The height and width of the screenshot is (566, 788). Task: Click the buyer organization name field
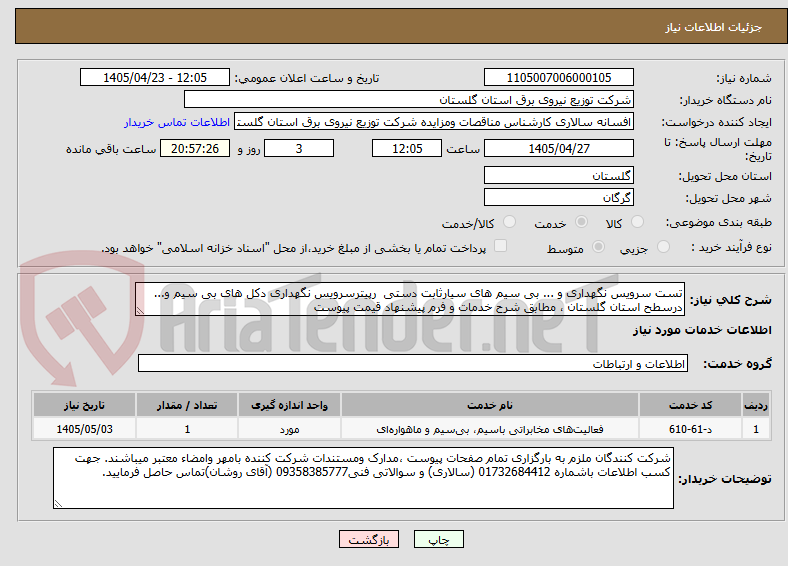[409, 100]
